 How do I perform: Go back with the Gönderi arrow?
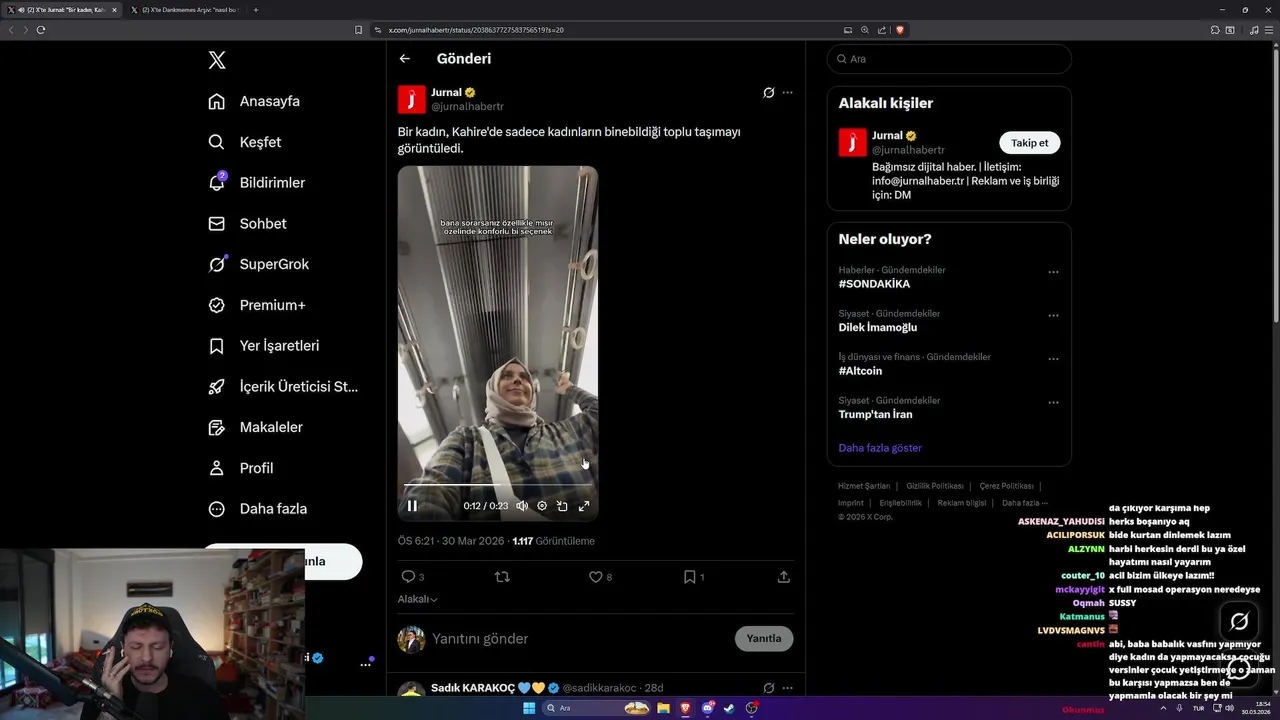pos(405,59)
